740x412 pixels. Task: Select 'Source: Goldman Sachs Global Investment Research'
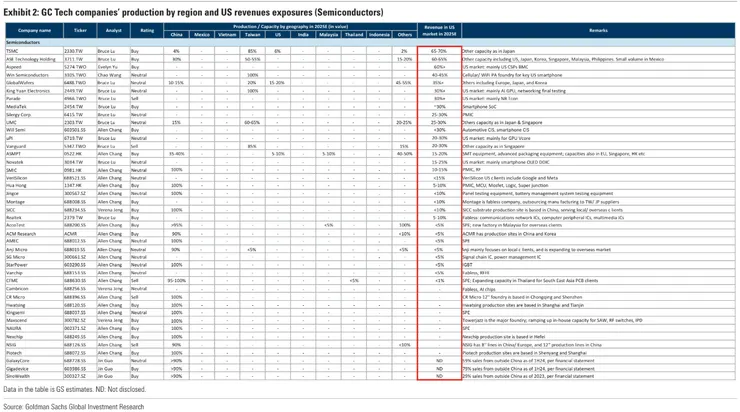click(x=74, y=407)
